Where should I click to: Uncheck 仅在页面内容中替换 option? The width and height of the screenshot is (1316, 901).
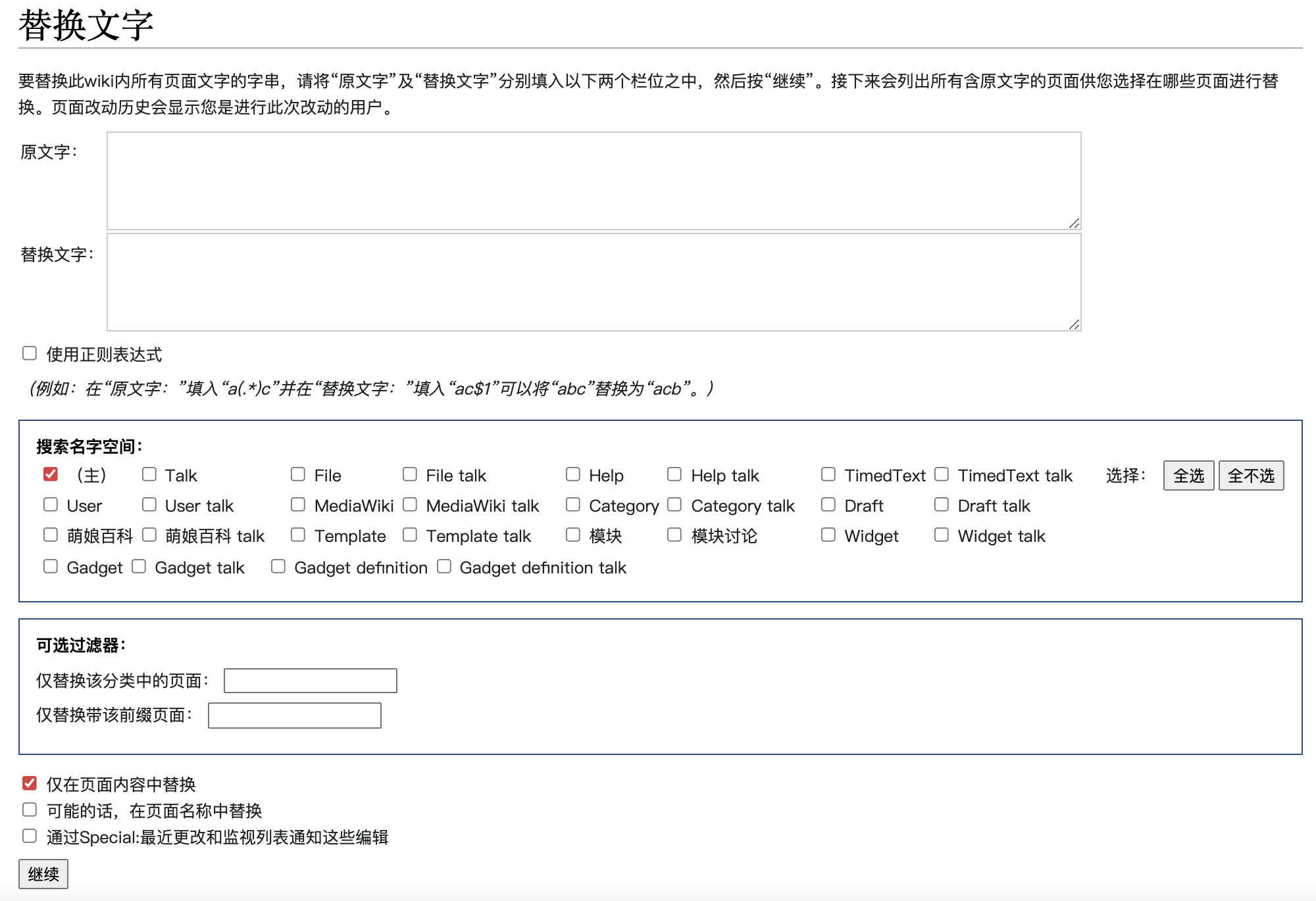click(30, 783)
